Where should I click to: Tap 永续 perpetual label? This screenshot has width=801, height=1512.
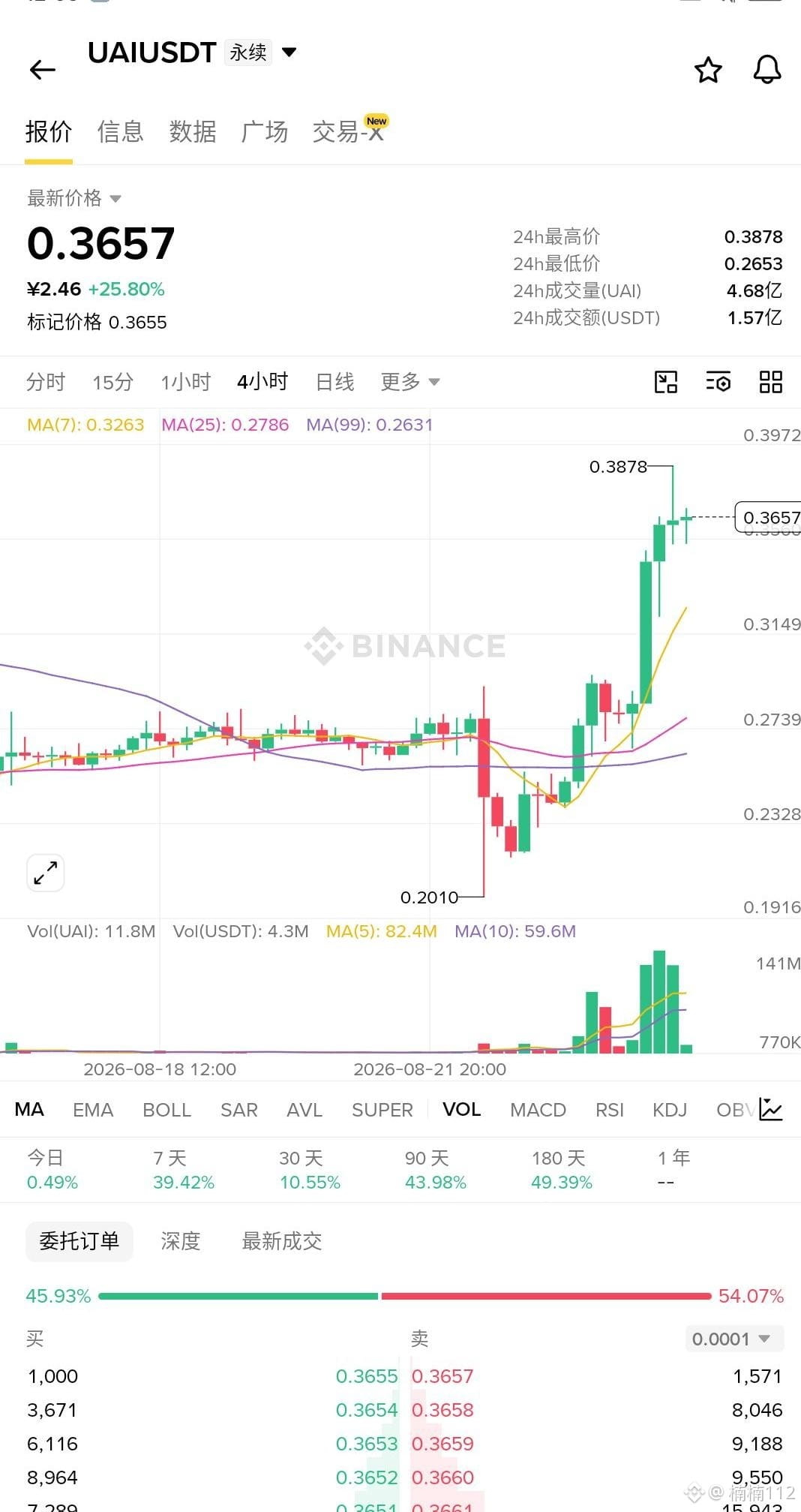click(x=248, y=53)
